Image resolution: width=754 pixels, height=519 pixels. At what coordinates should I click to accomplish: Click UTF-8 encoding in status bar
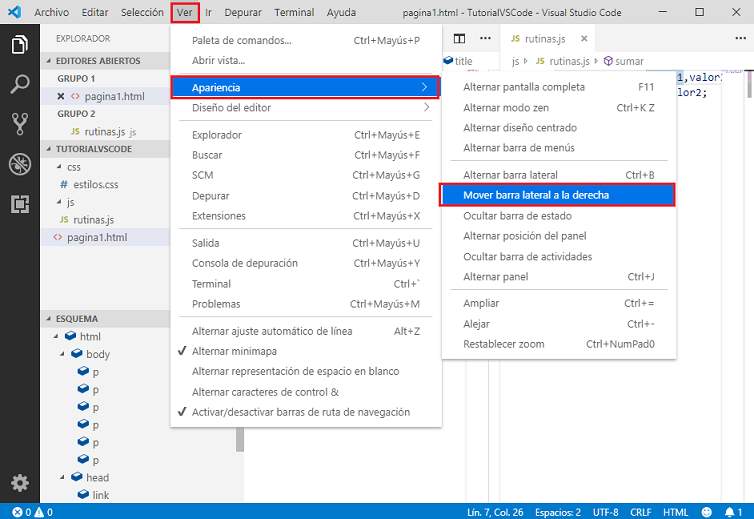pos(605,512)
